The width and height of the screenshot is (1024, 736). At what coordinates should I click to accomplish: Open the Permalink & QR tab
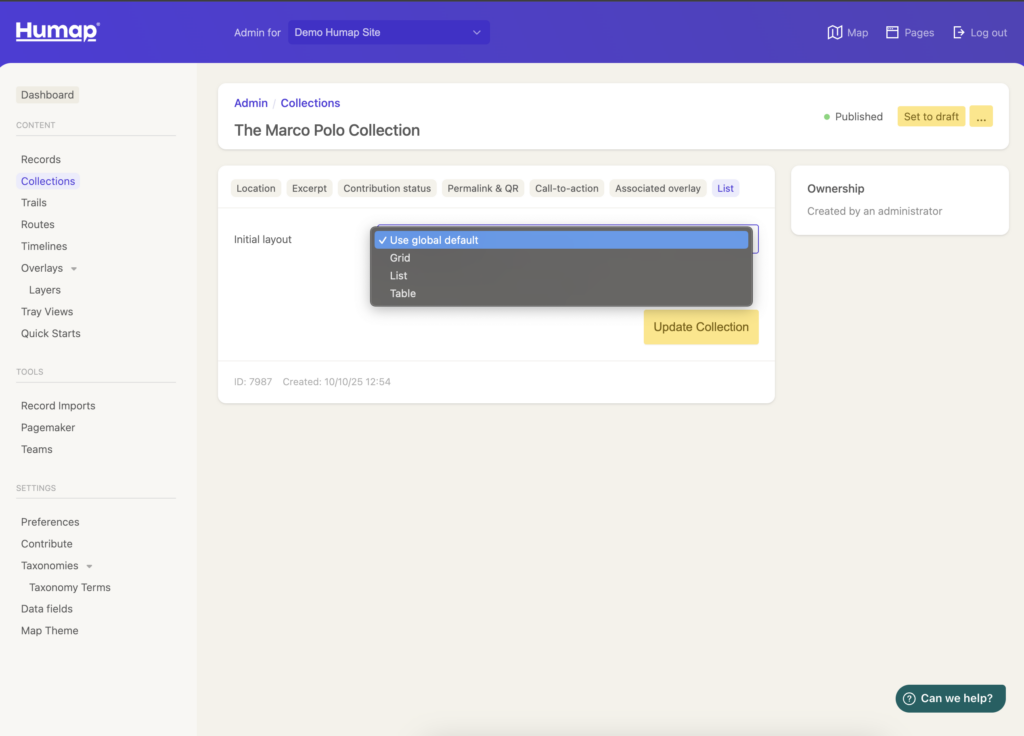483,188
